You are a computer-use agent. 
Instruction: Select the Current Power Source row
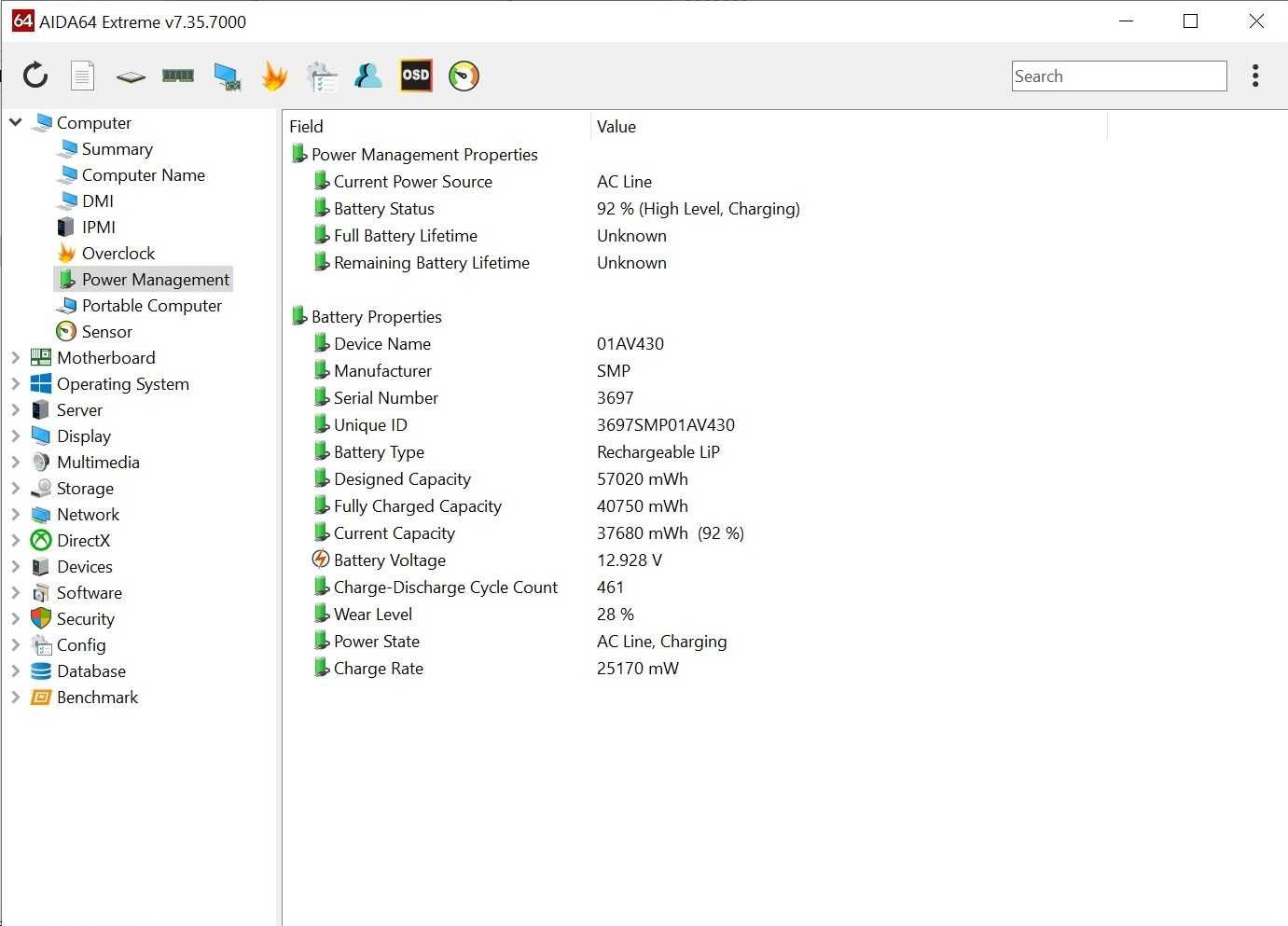tap(412, 181)
